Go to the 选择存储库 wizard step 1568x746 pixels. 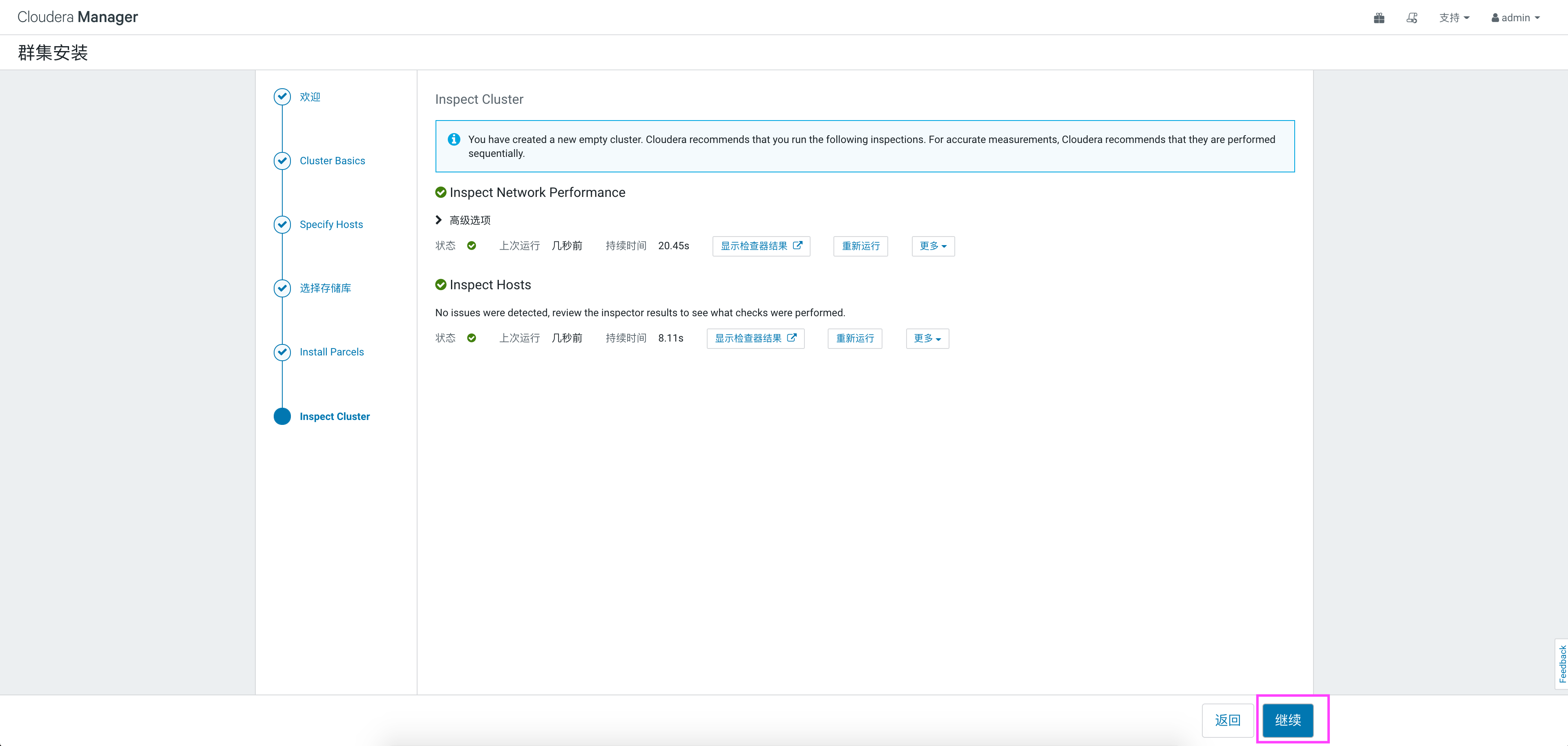[x=325, y=288]
